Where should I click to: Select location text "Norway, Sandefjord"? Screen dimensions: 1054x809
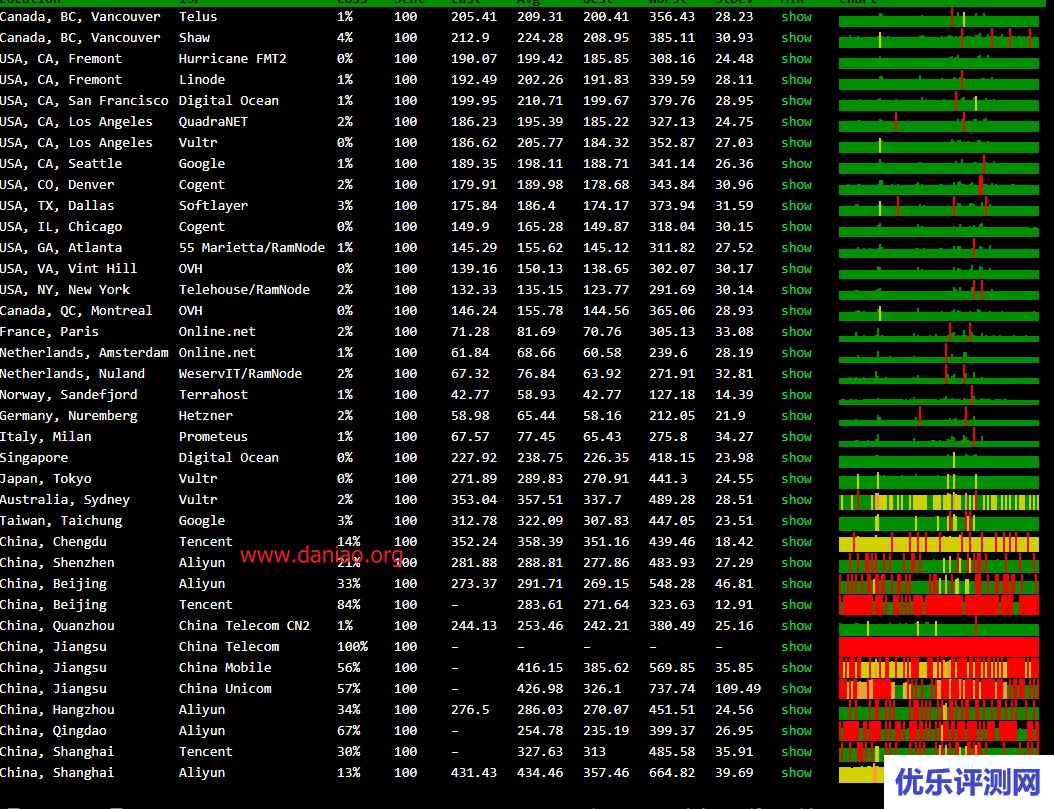[69, 394]
